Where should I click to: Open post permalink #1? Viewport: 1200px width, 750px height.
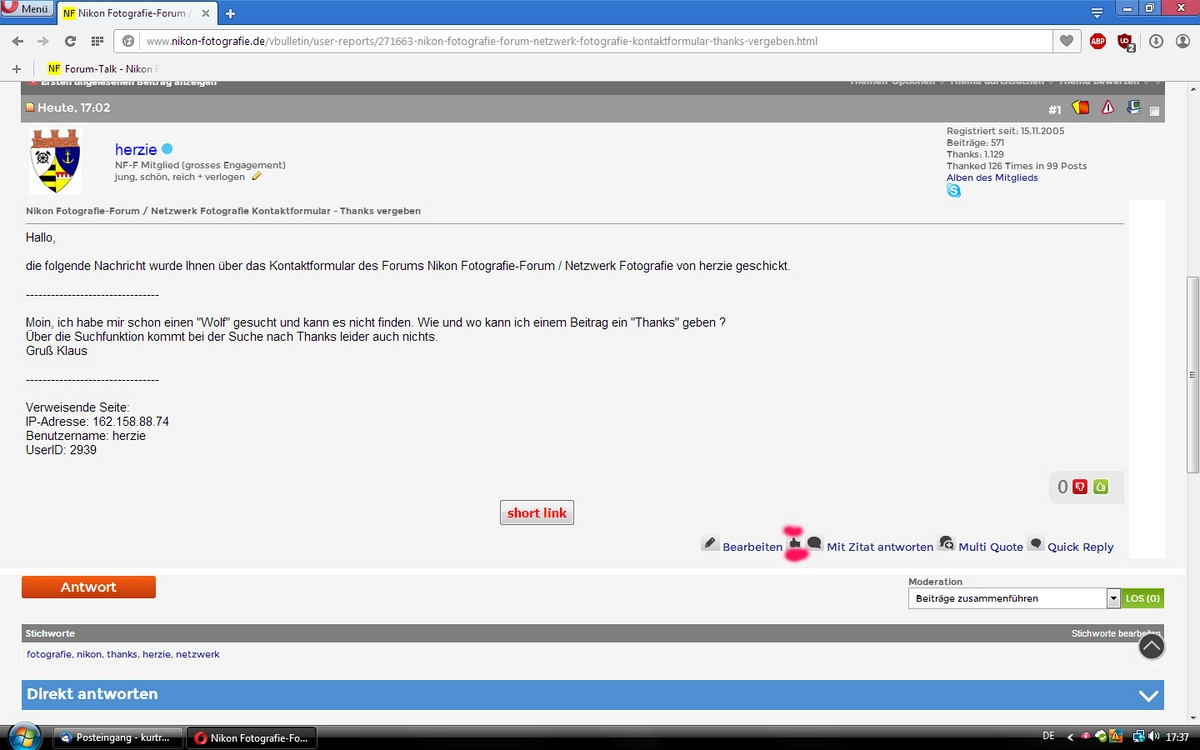[x=1055, y=109]
